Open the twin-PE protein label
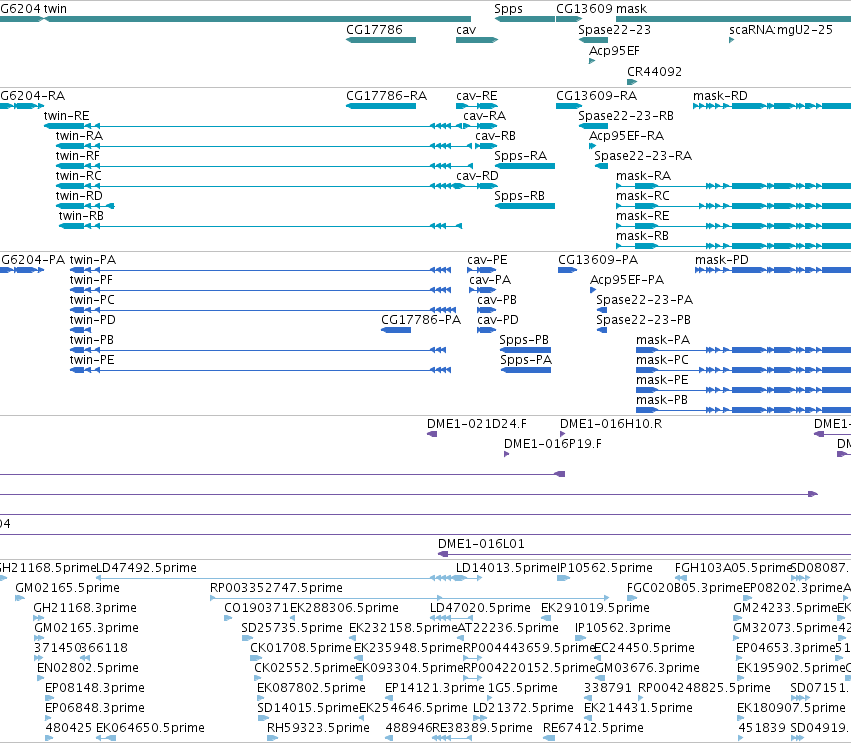Screen dimensions: 851x743 pyautogui.click(x=92, y=360)
